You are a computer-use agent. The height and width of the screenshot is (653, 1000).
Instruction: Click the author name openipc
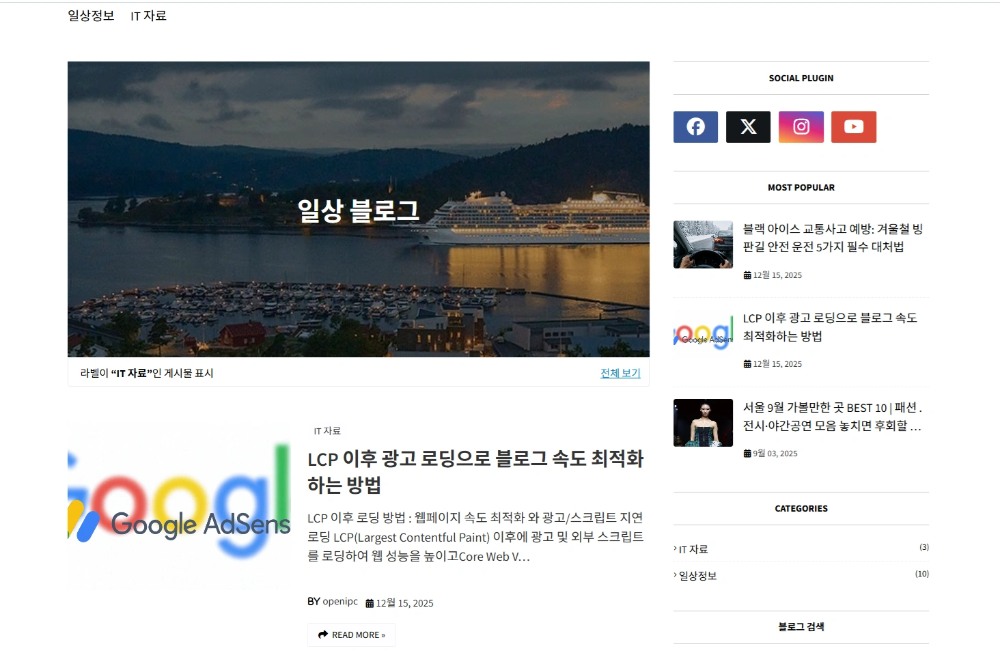click(339, 602)
